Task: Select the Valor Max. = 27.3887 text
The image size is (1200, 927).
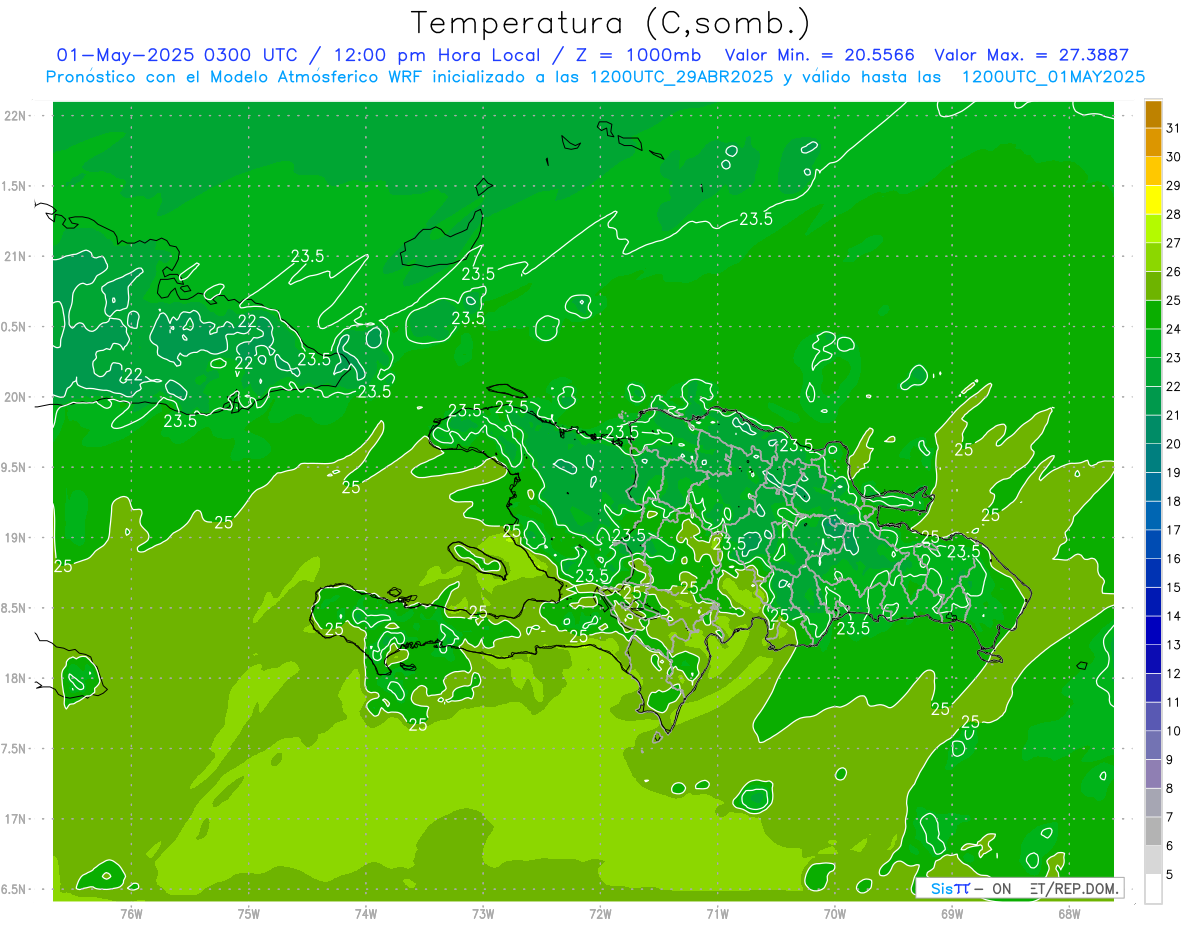Action: [x=1031, y=55]
